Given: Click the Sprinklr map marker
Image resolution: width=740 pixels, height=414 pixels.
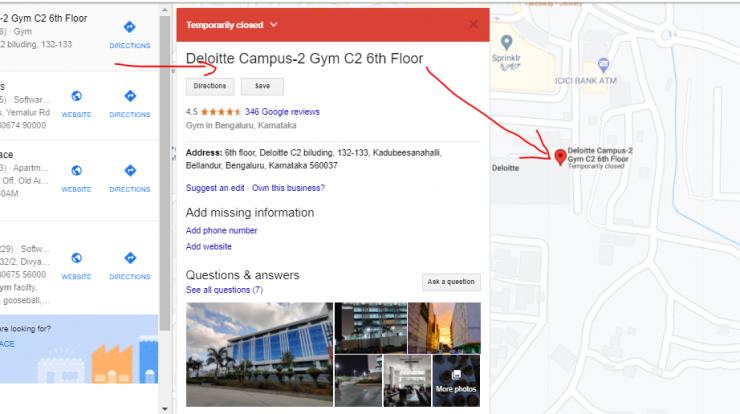Looking at the screenshot, I should point(506,43).
